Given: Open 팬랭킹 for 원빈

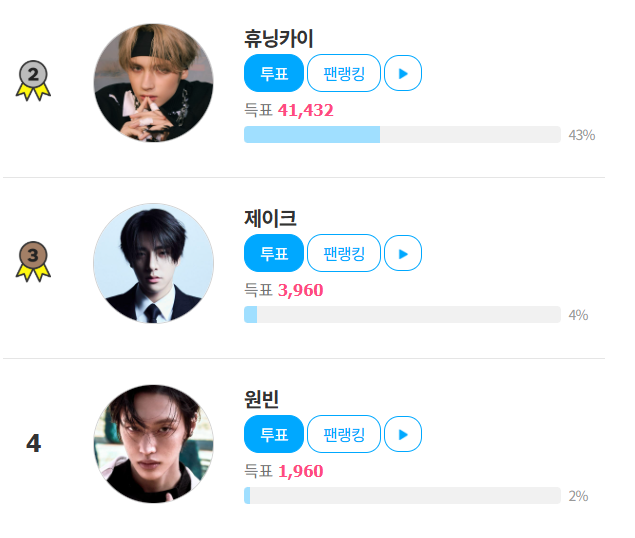Looking at the screenshot, I should coord(343,434).
